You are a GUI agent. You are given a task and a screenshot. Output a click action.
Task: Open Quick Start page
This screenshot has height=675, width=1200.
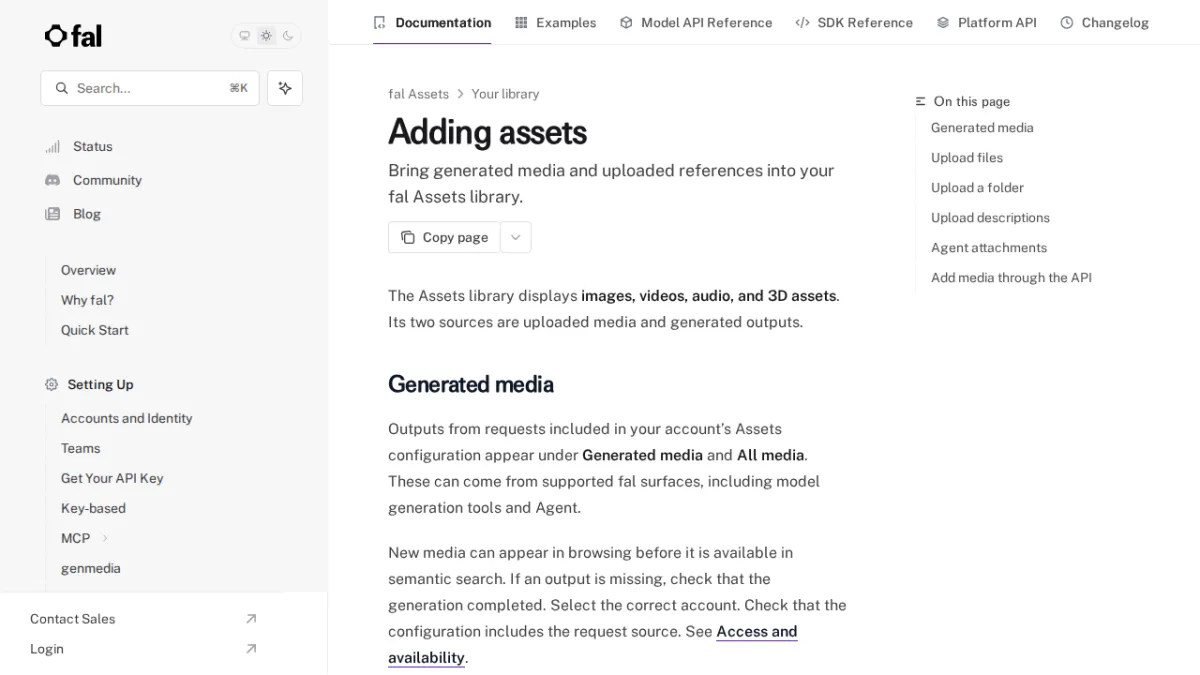(x=95, y=330)
